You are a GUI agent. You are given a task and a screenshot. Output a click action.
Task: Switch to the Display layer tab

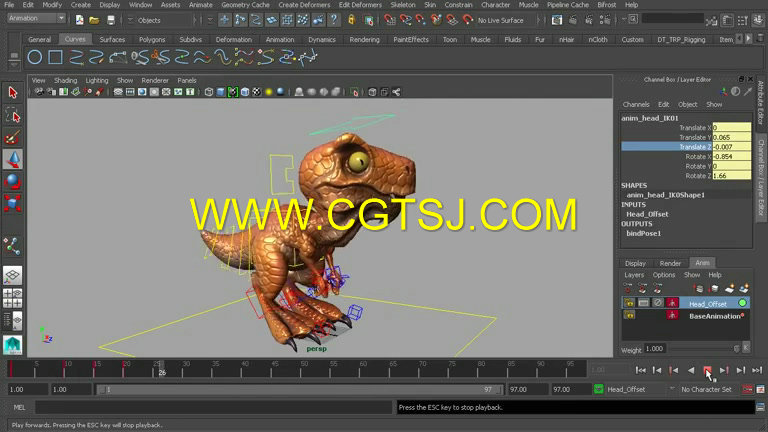coord(635,263)
